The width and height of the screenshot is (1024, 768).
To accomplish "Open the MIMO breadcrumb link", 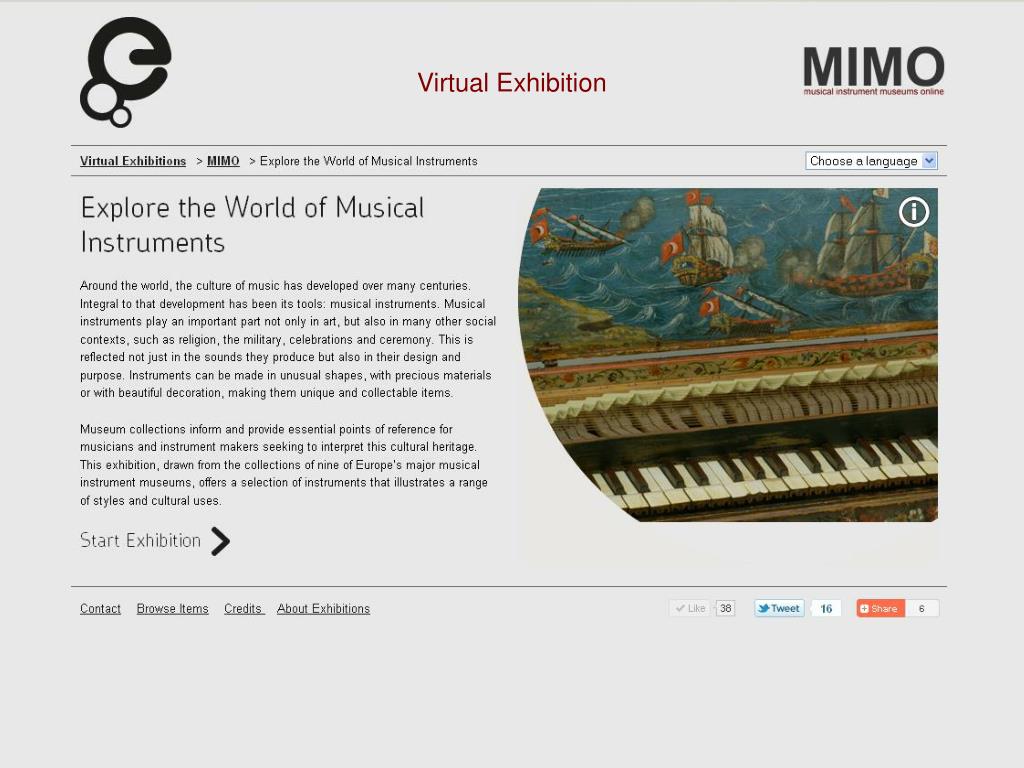I will [x=223, y=161].
